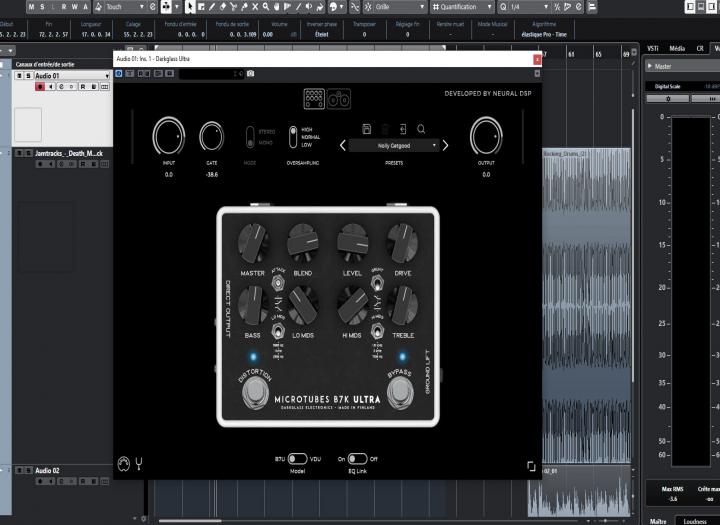This screenshot has height=525, width=720.
Task: Select the Split scissors tool
Action: point(233,7)
